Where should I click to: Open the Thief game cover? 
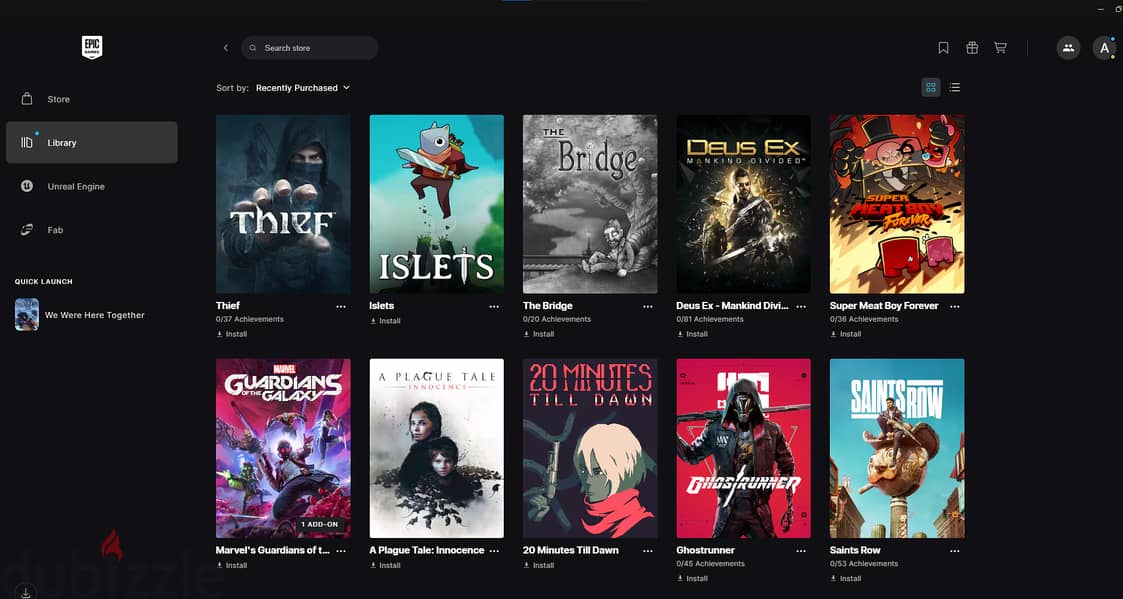coord(283,204)
